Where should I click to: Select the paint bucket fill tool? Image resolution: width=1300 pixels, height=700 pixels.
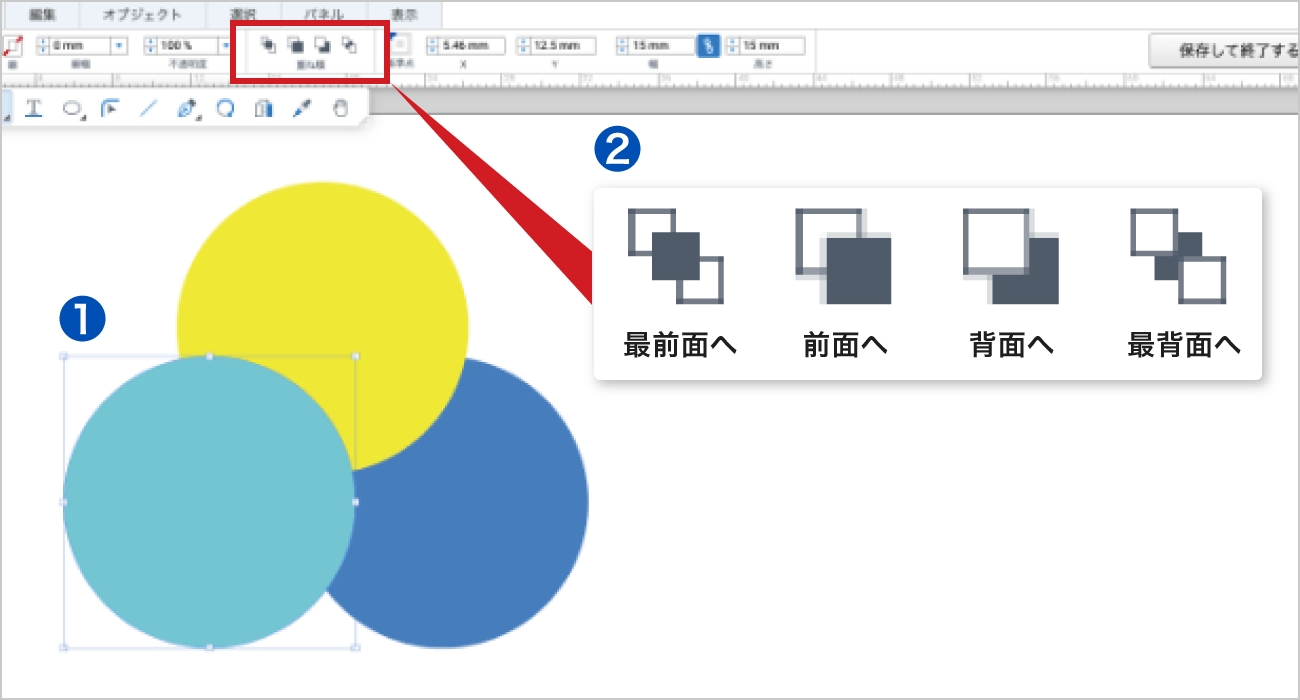[263, 109]
